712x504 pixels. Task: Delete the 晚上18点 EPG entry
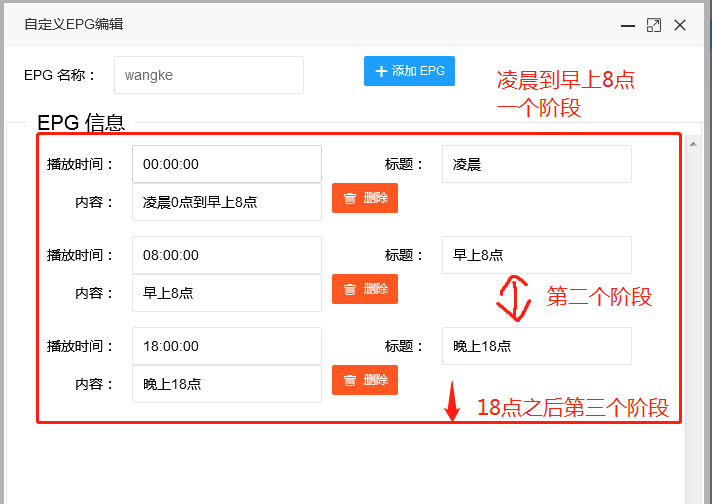tap(365, 380)
